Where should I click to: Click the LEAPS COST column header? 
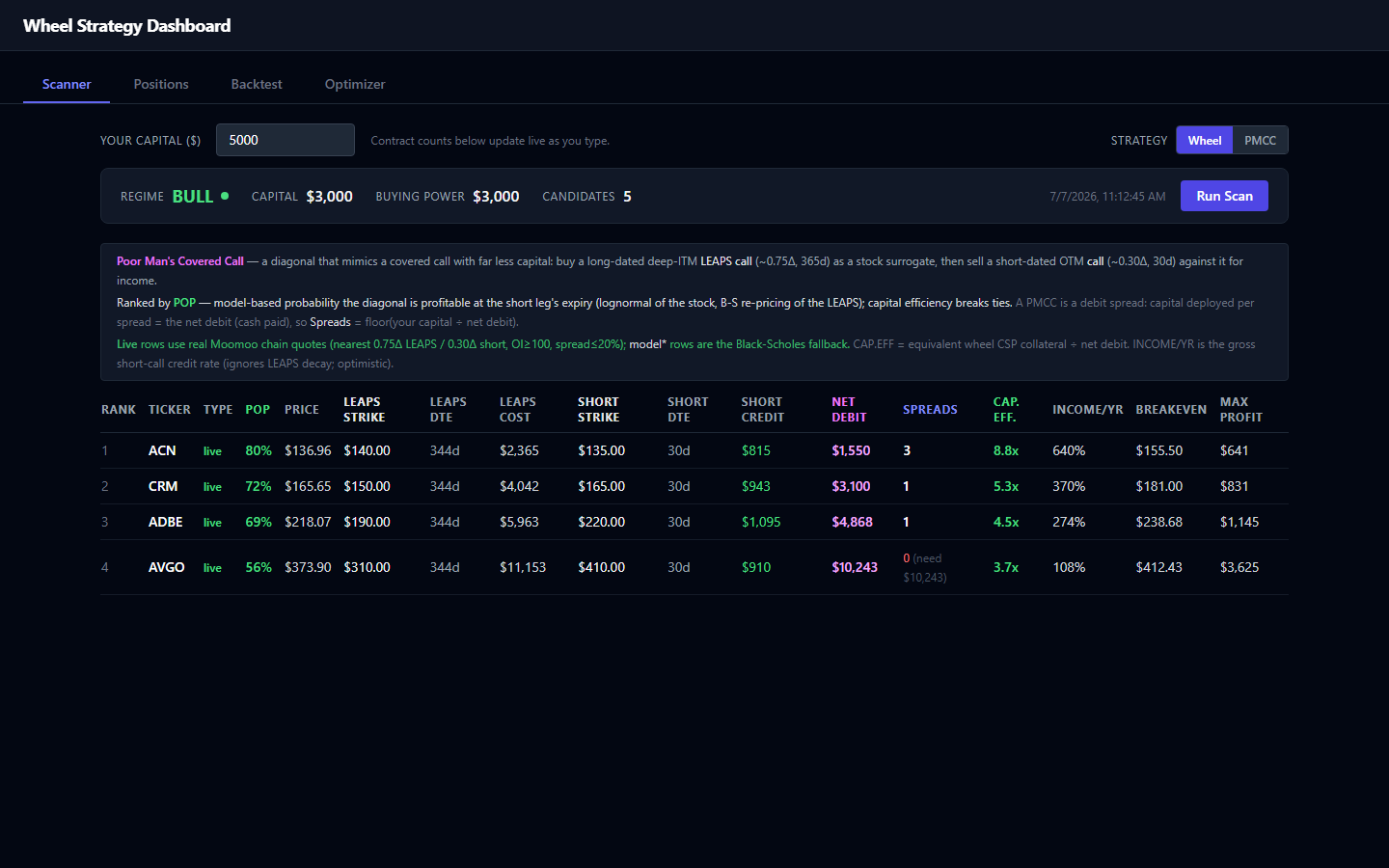click(518, 409)
